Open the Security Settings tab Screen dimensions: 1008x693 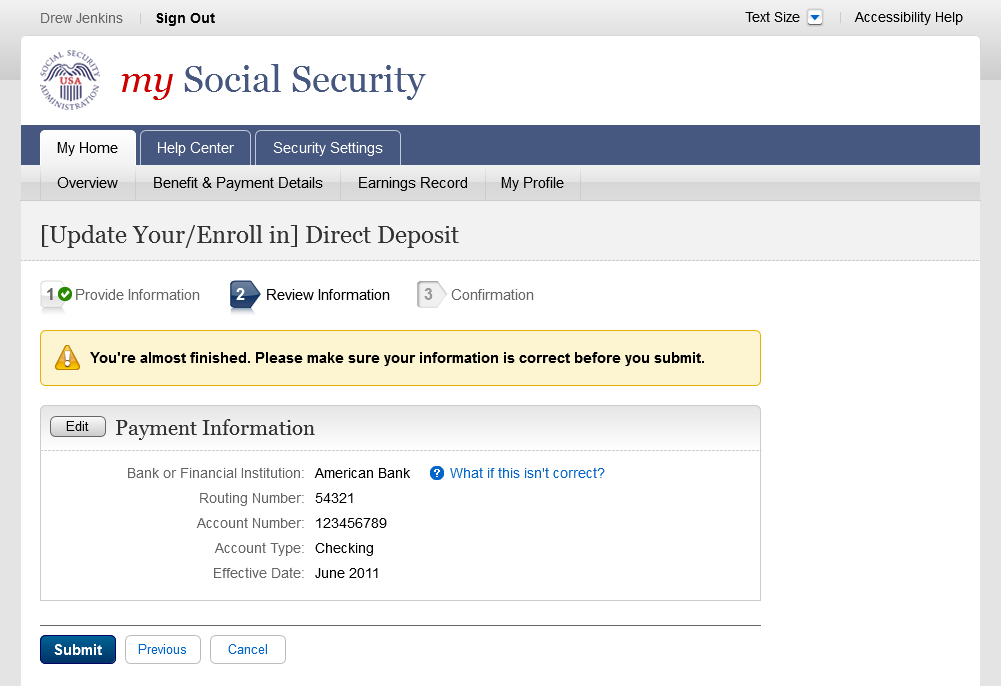(327, 148)
